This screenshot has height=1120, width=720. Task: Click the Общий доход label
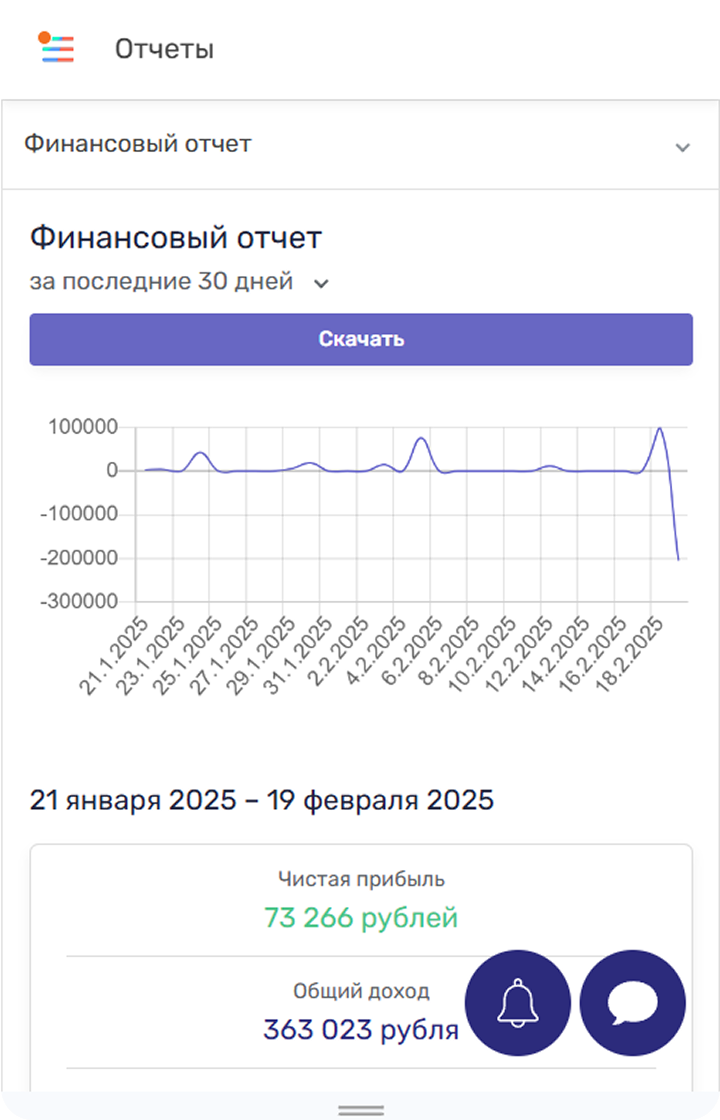(x=361, y=992)
